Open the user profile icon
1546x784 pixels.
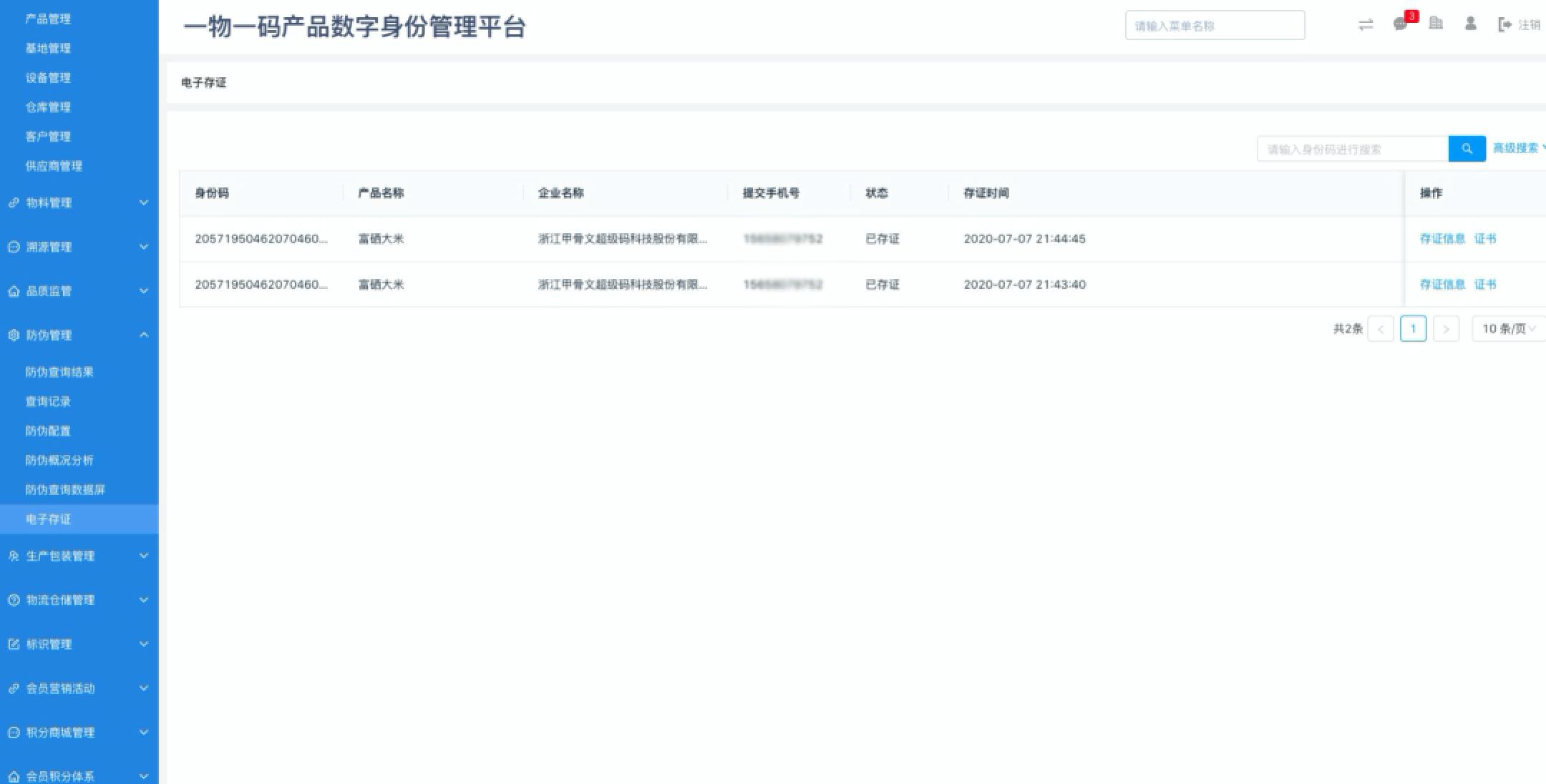1470,24
